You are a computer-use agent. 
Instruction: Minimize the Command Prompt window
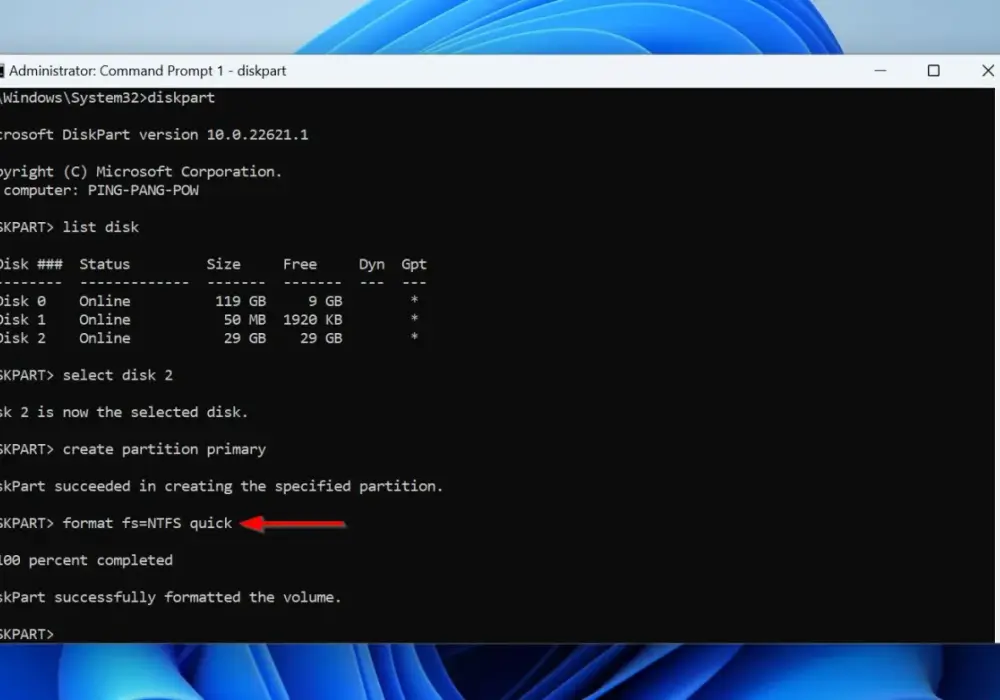coord(880,70)
